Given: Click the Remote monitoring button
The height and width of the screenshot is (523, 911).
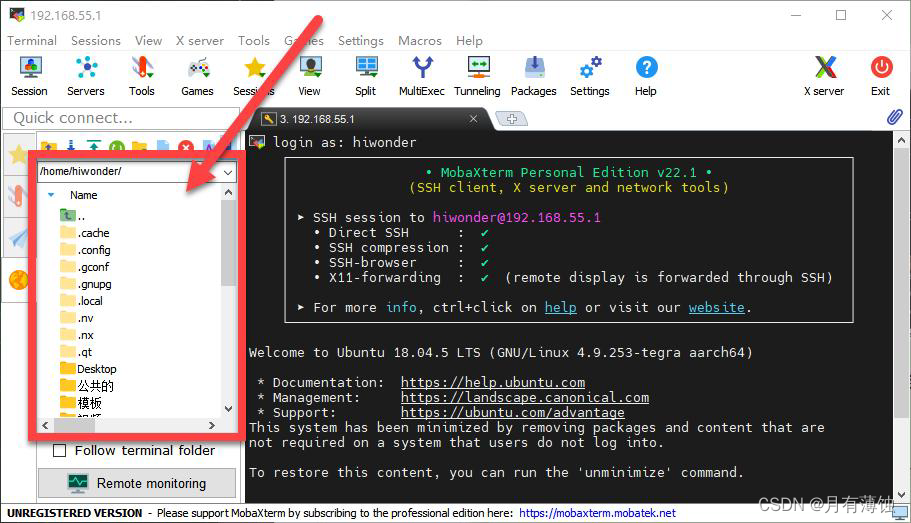Looking at the screenshot, I should click(137, 483).
